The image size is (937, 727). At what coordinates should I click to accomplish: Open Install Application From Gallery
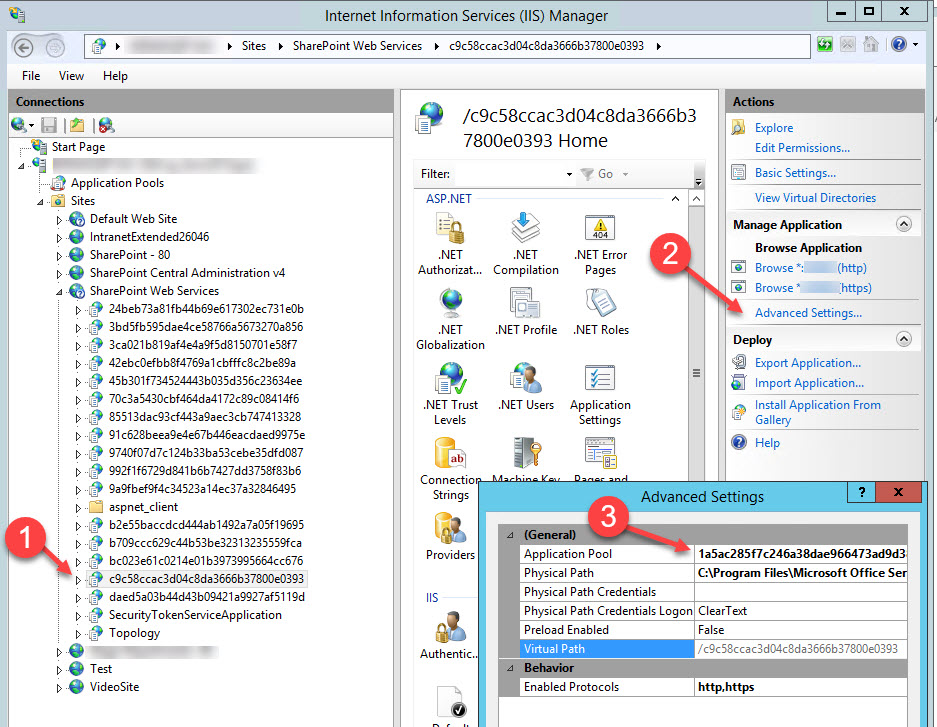tap(817, 405)
